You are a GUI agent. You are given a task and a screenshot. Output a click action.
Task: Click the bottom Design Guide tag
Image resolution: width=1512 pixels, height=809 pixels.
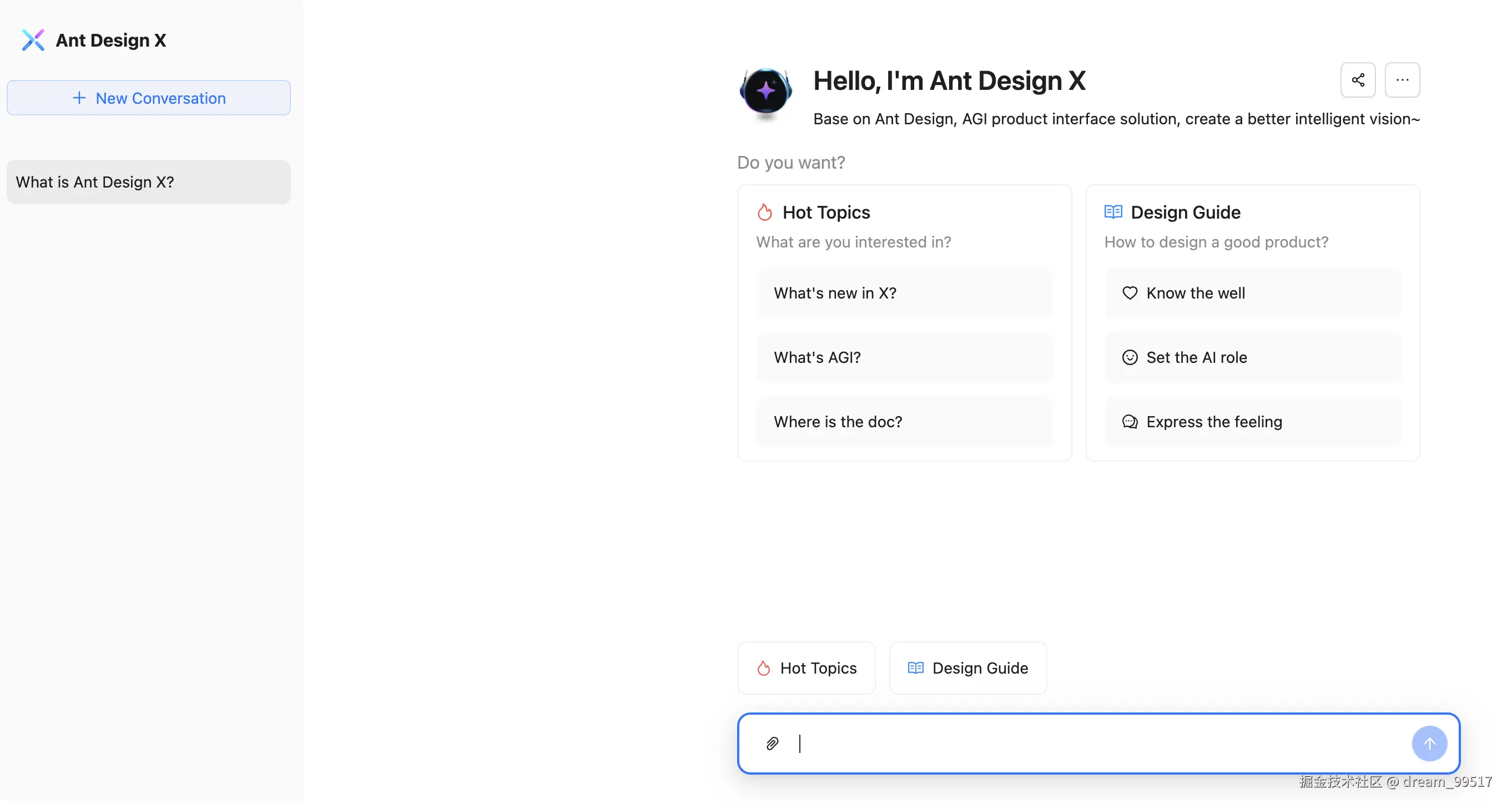click(x=967, y=668)
